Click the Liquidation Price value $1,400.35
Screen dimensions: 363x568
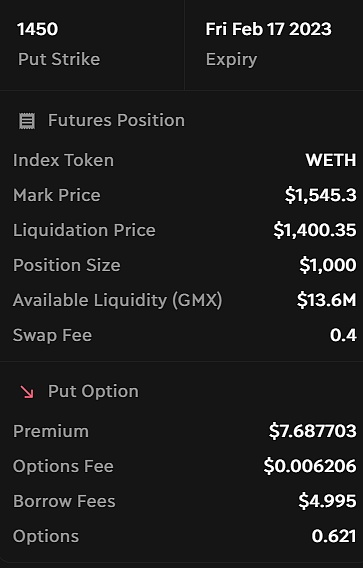[x=315, y=230]
